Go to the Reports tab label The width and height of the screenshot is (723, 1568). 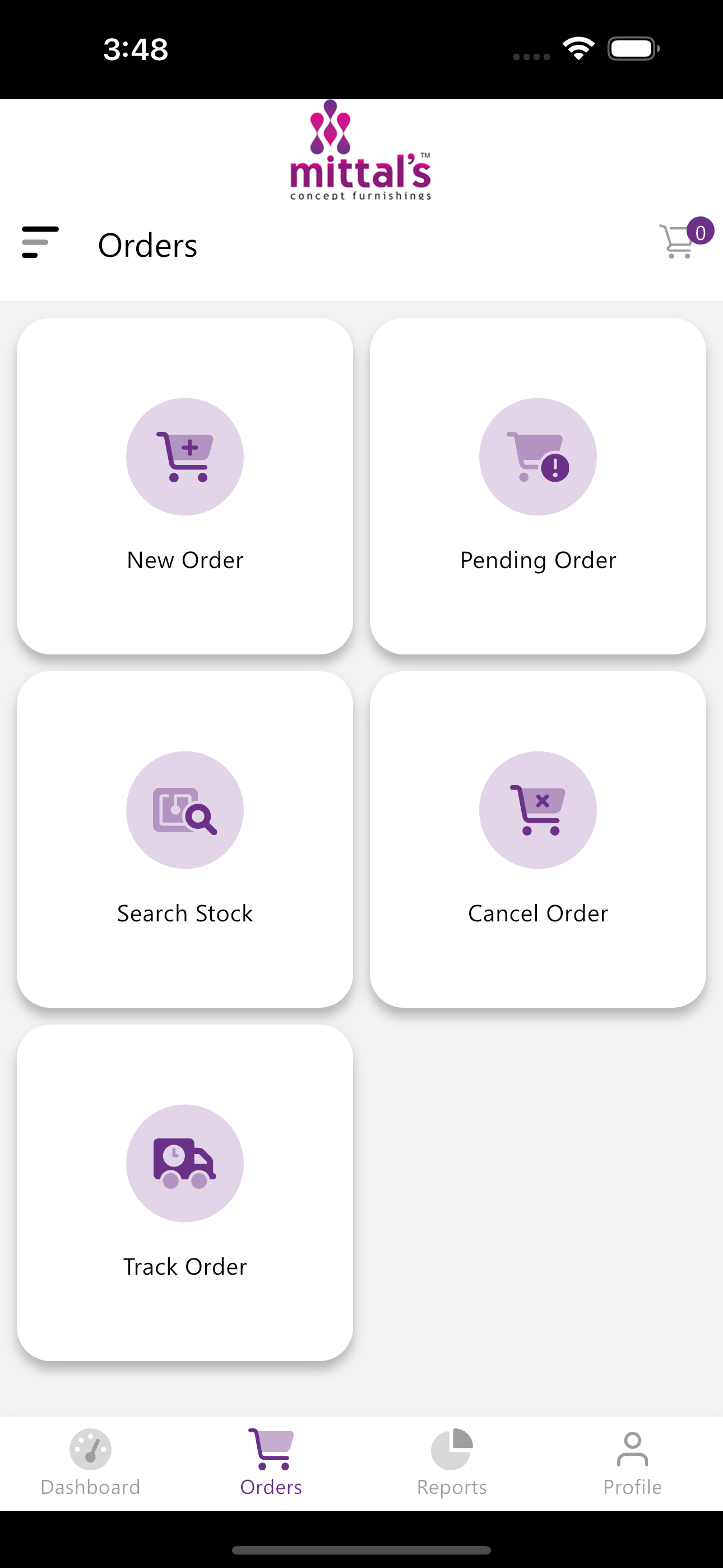pyautogui.click(x=452, y=1487)
